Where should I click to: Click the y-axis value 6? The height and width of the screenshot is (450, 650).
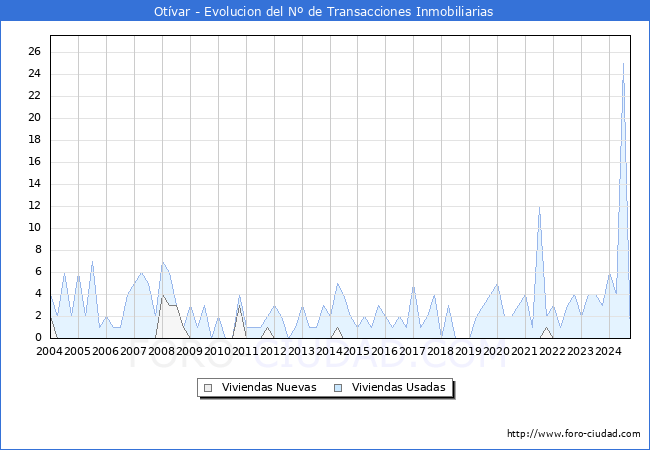point(39,271)
